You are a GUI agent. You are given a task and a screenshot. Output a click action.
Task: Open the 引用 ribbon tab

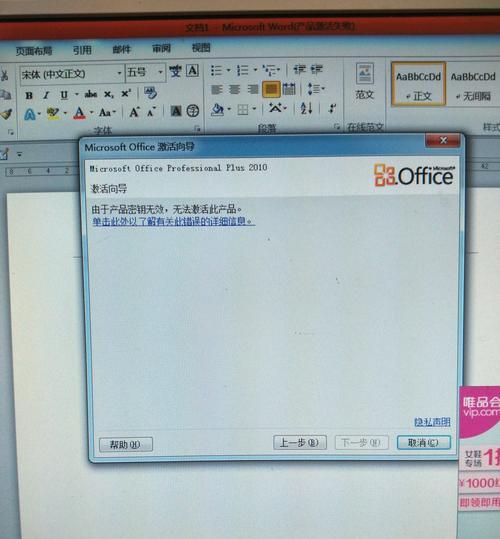tap(82, 50)
